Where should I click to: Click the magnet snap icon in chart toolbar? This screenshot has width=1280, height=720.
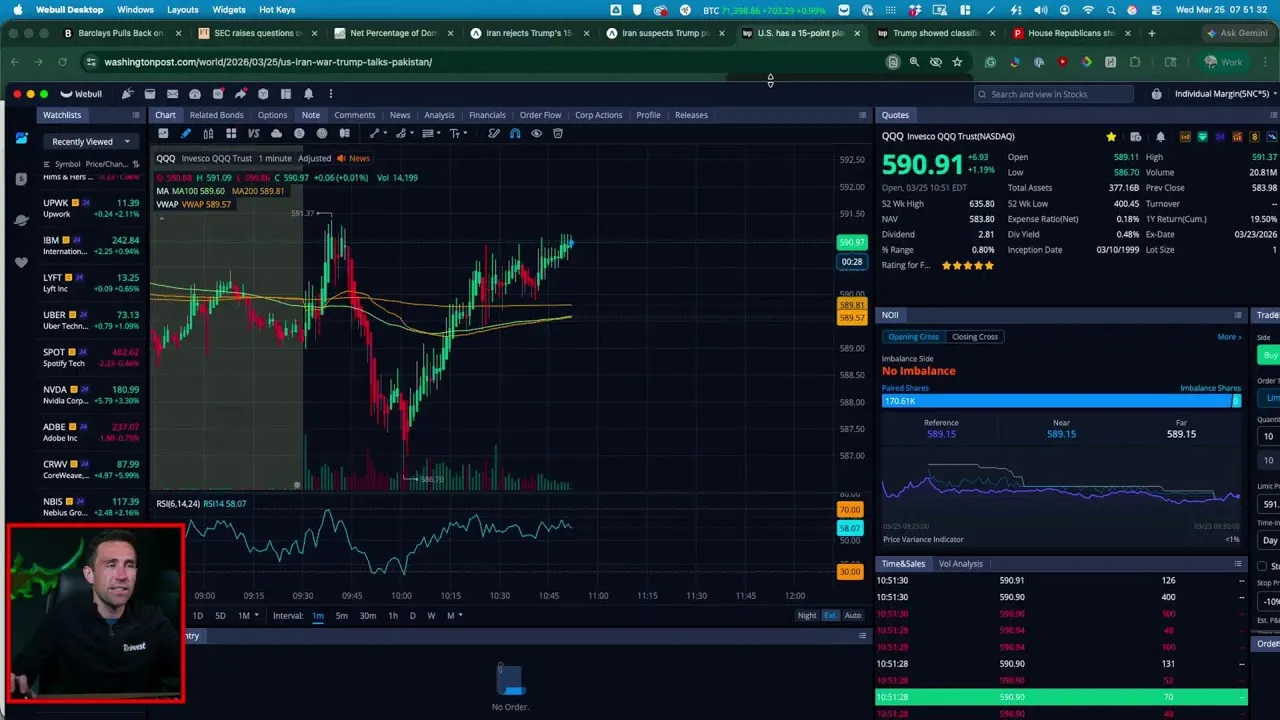pyautogui.click(x=515, y=133)
